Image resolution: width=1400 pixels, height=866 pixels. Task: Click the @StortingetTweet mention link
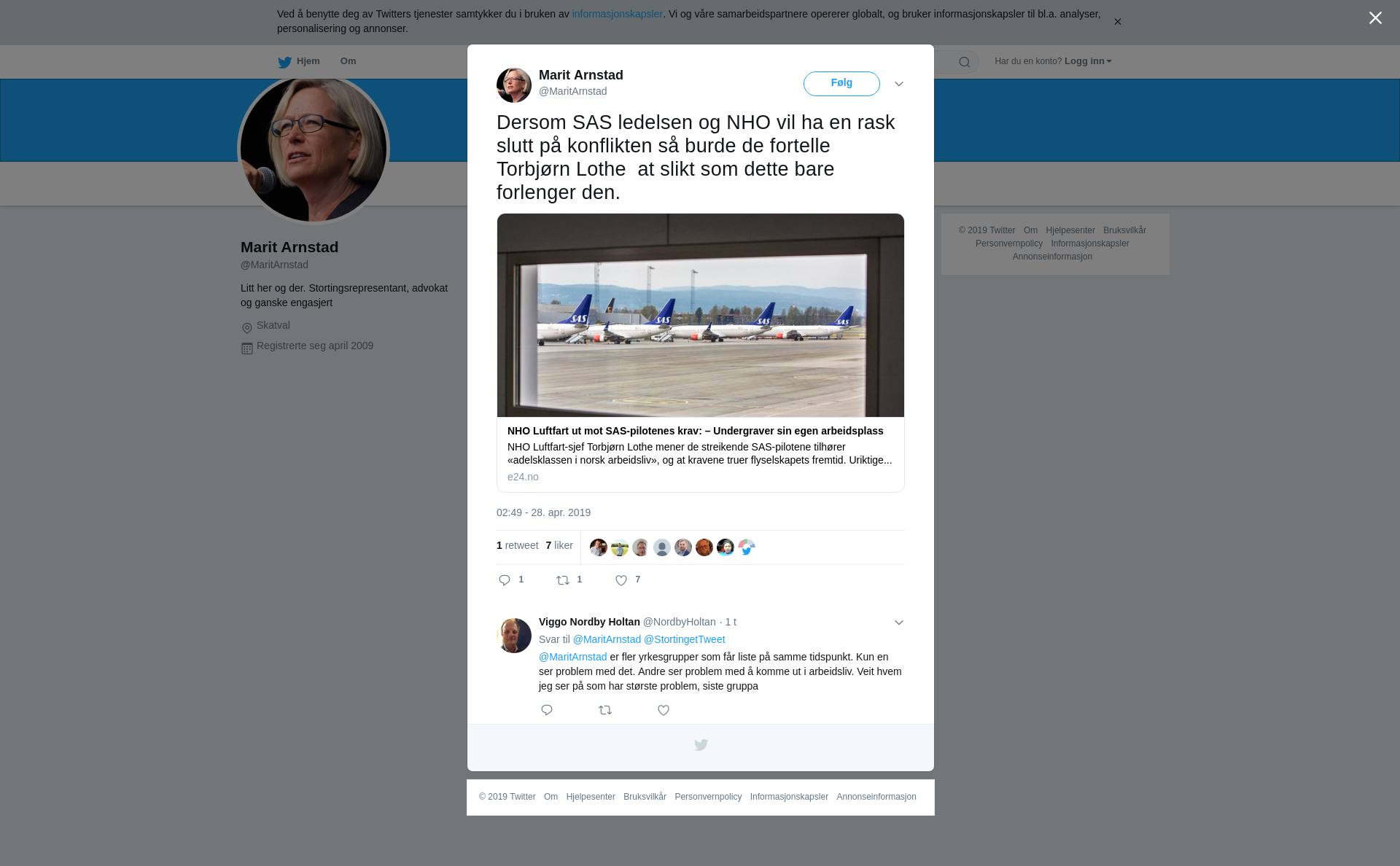684,639
